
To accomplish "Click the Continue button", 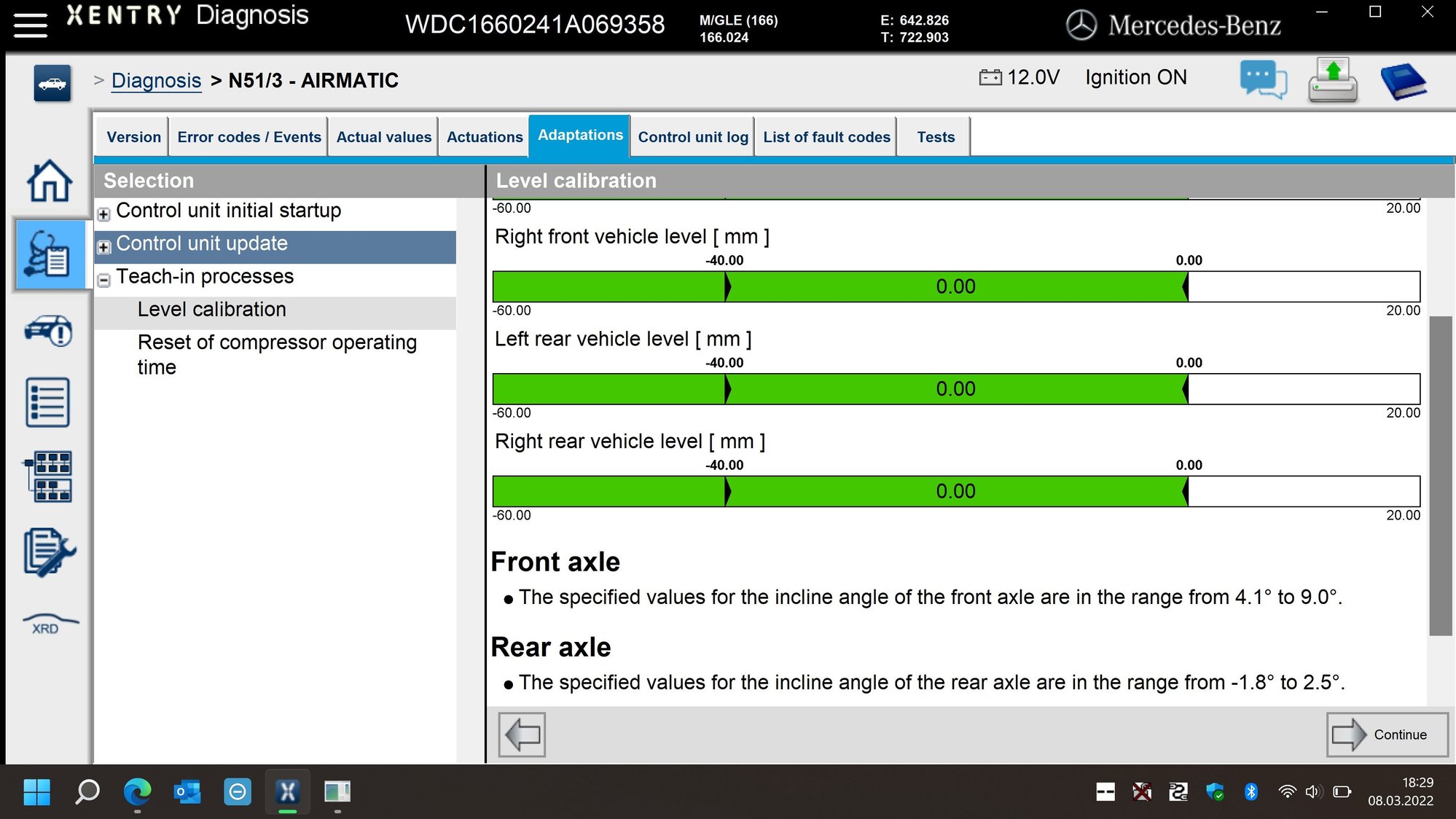I will tap(1387, 734).
